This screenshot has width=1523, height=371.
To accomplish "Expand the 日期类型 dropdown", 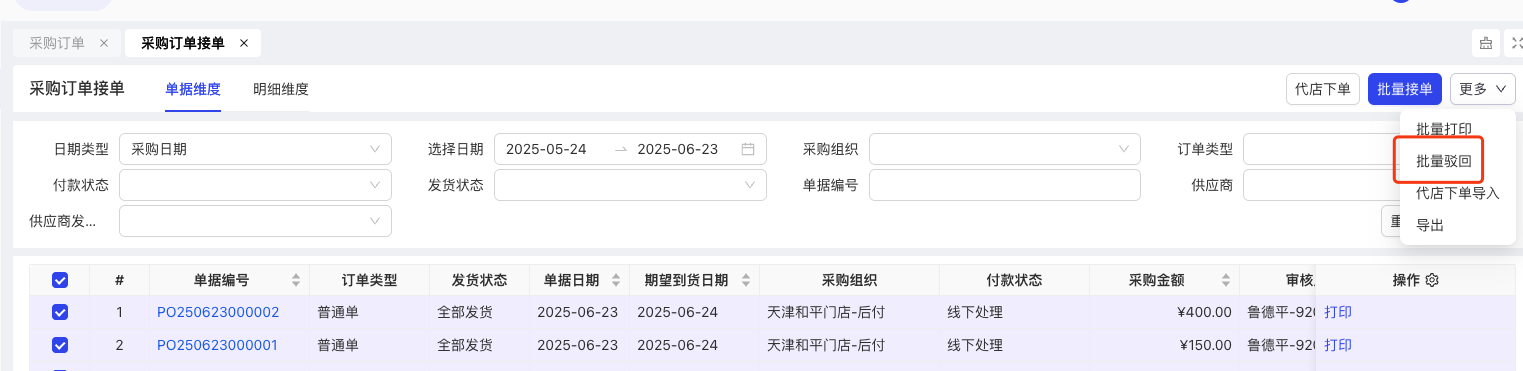I will pyautogui.click(x=255, y=149).
